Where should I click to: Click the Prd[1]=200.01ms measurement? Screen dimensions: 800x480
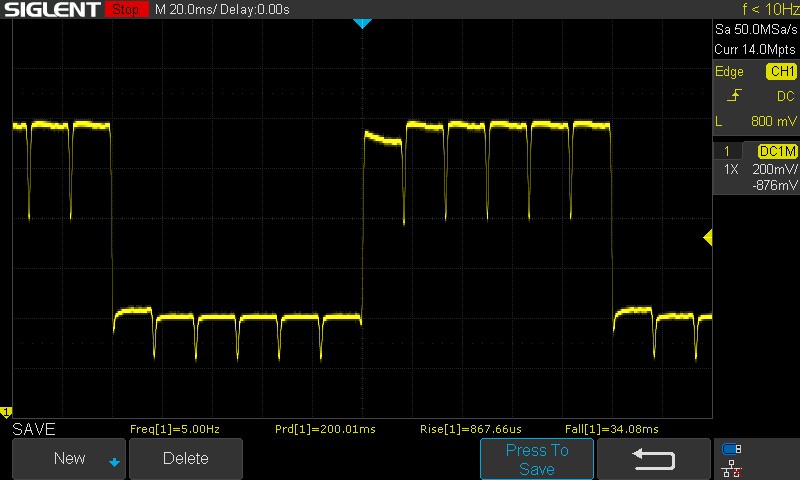[x=325, y=430]
